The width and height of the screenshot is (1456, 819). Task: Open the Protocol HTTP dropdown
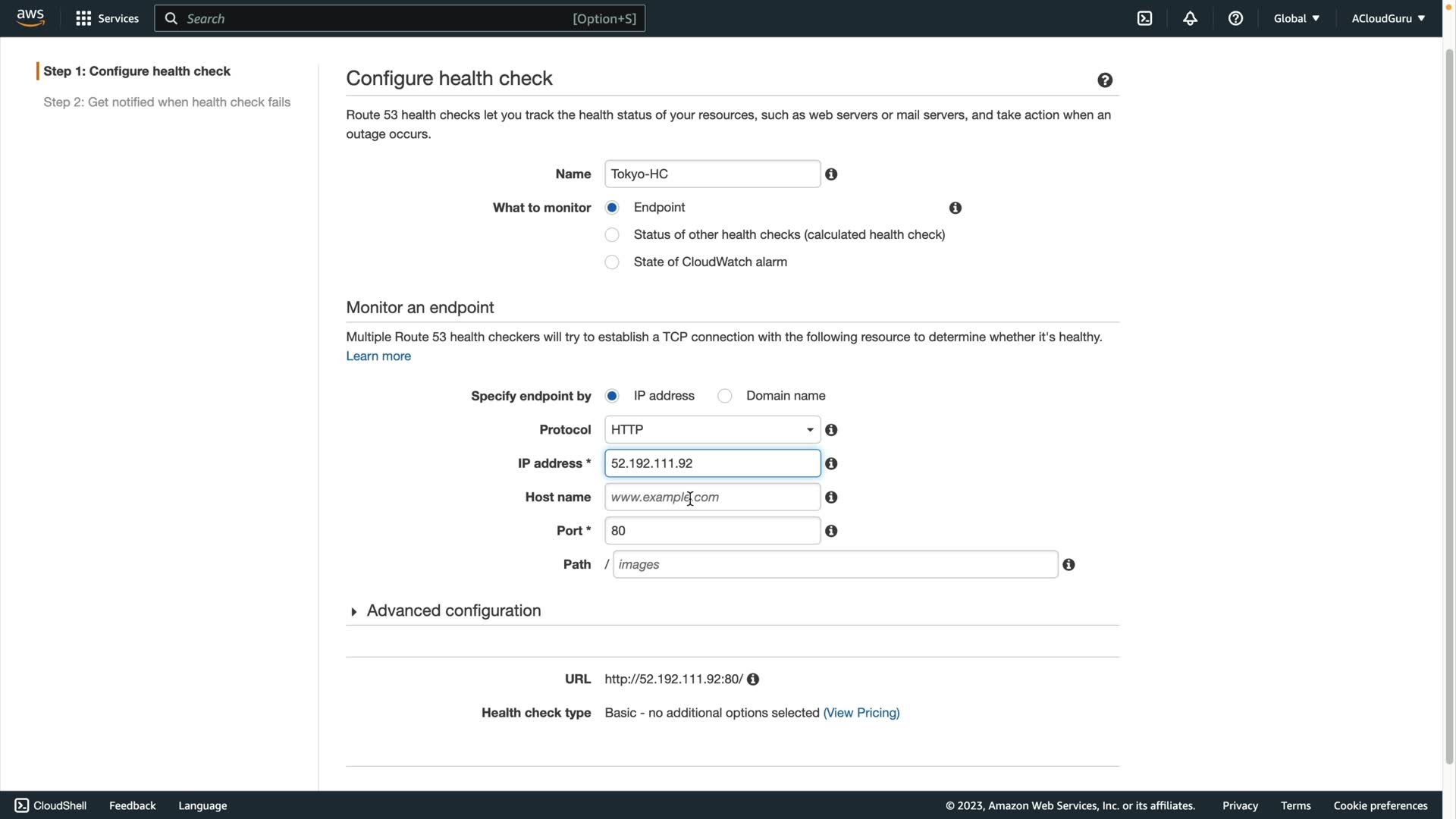[x=712, y=430]
